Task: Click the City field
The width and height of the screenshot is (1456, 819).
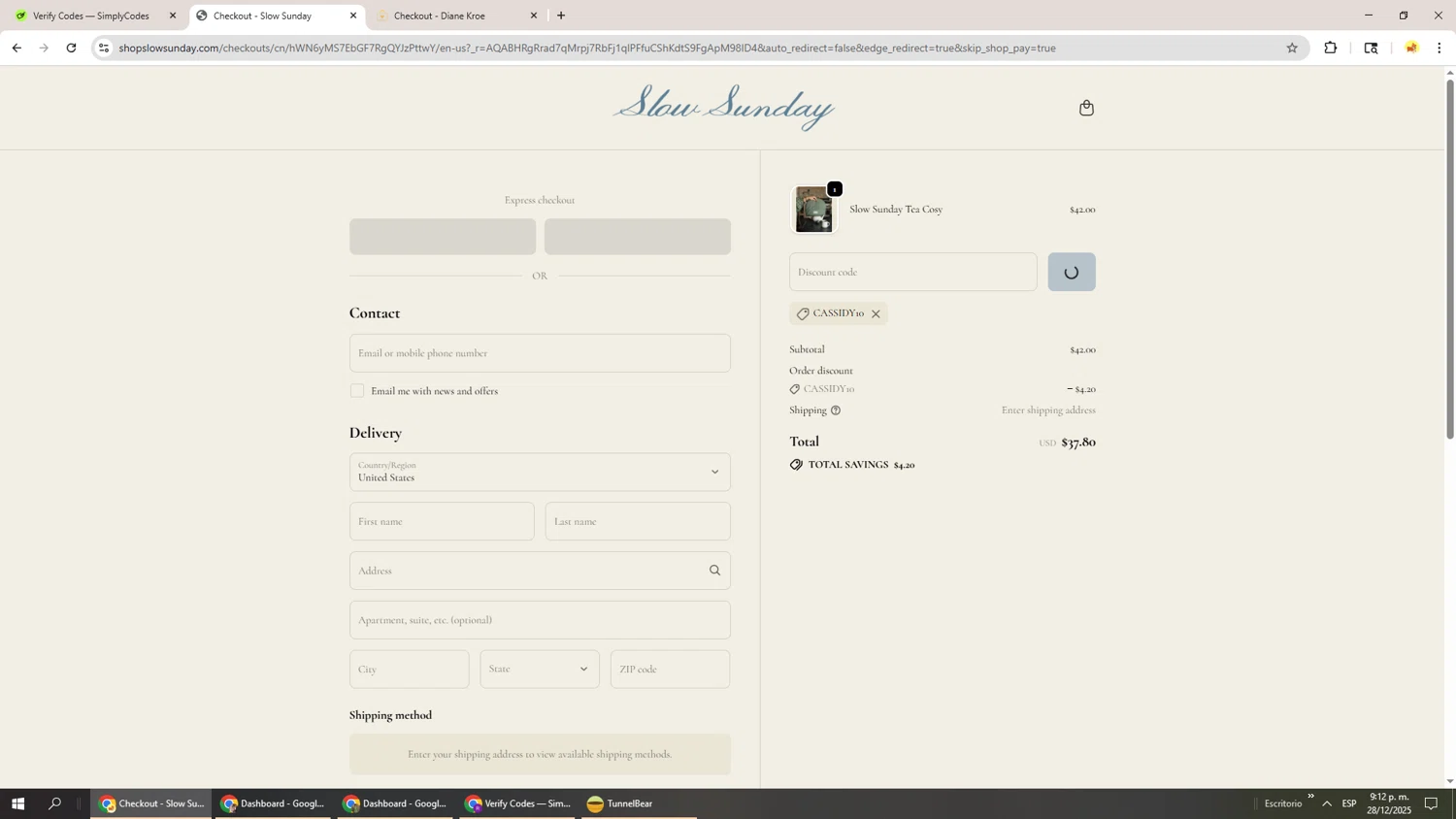Action: 410,670
